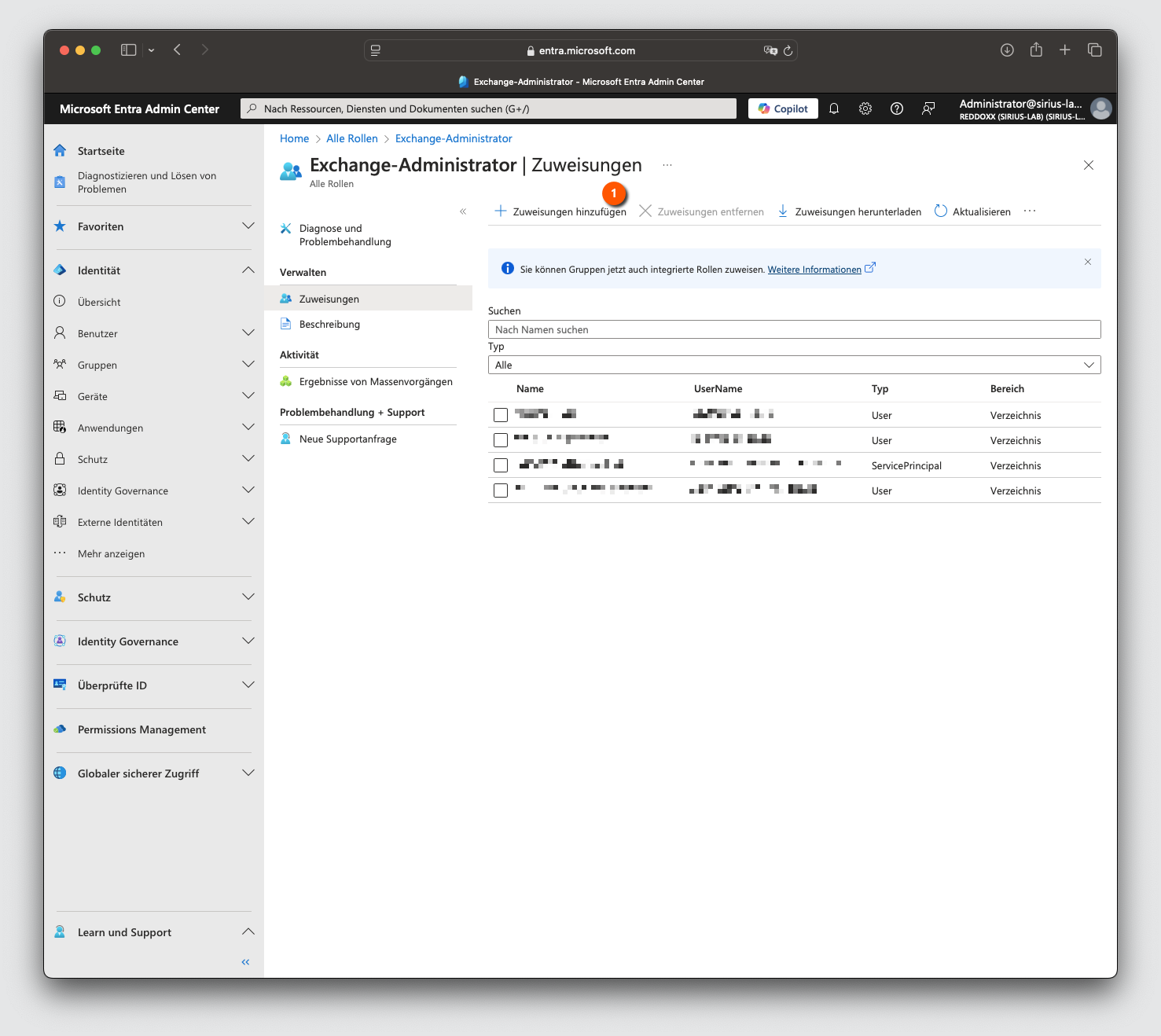
Task: Show Safari tab overview icon
Action: [1094, 50]
